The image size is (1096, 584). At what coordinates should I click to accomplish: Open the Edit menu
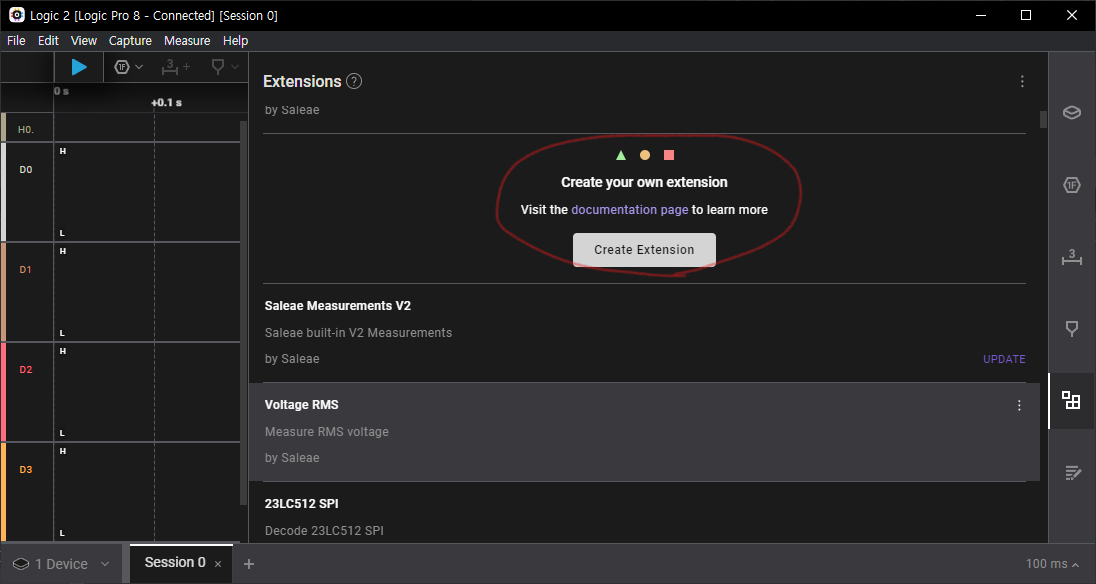(48, 41)
